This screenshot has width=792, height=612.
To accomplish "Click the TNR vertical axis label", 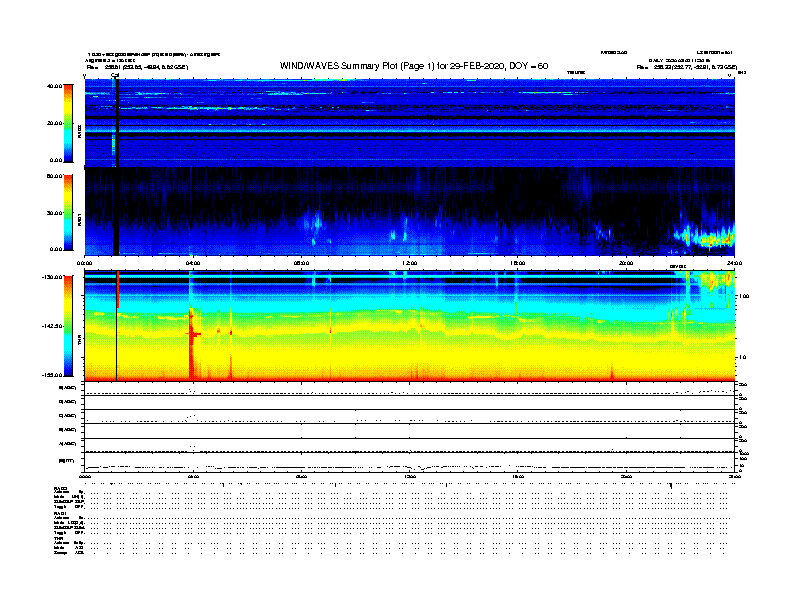I will 79,340.
